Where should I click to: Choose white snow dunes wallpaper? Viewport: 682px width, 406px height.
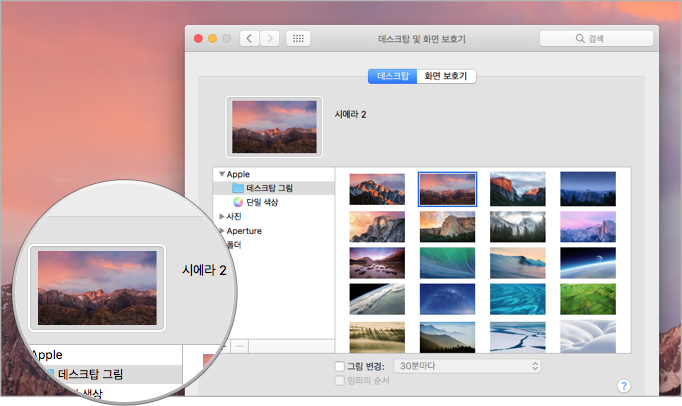(588, 337)
